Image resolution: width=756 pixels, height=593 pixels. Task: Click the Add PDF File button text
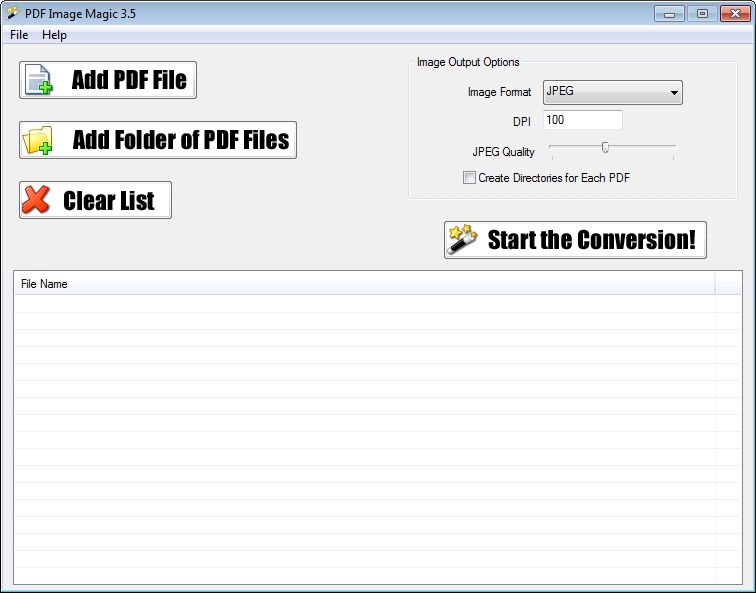coord(129,80)
